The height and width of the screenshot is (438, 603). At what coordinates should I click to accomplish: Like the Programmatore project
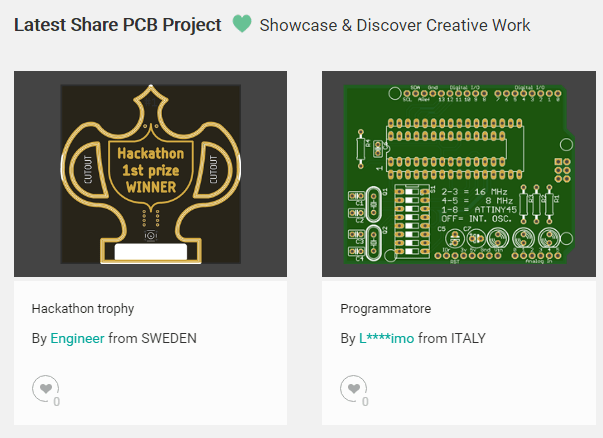tap(352, 387)
